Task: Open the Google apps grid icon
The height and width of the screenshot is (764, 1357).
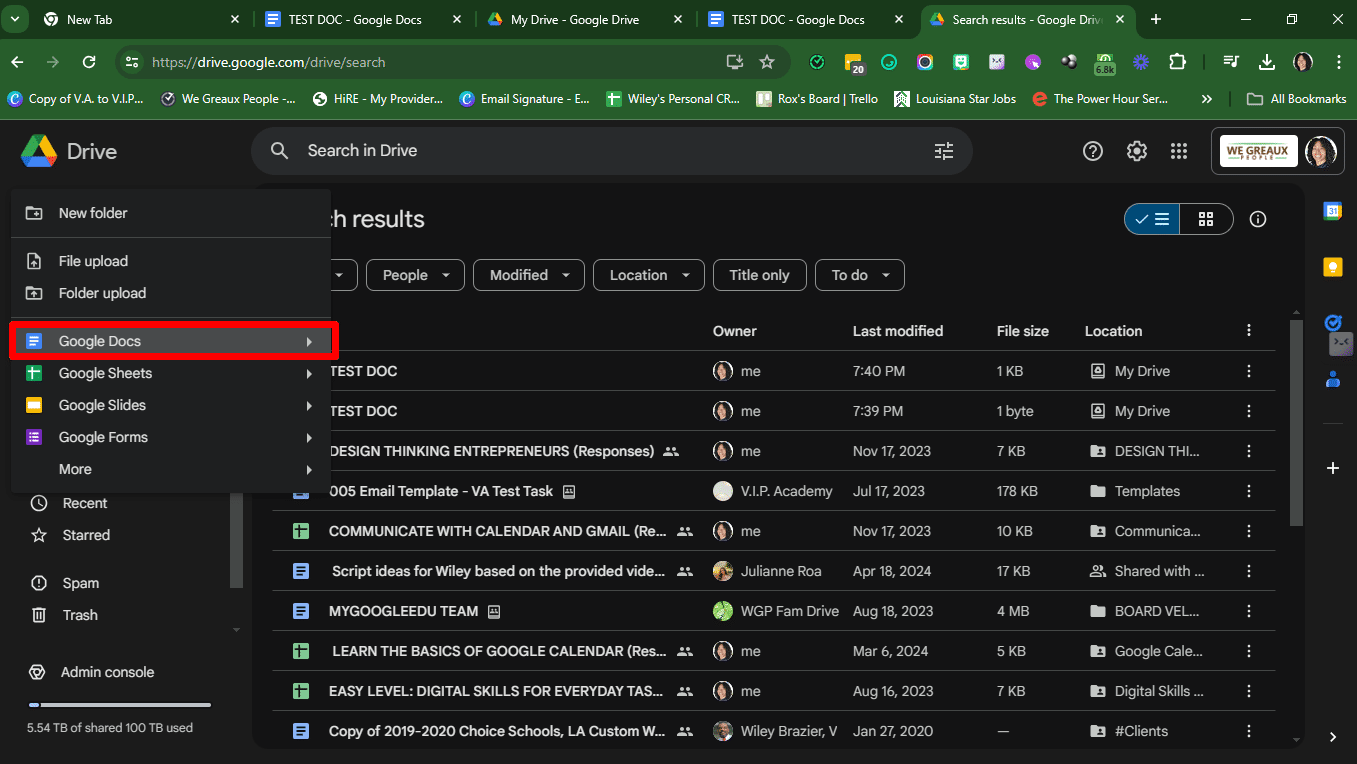Action: (1179, 151)
